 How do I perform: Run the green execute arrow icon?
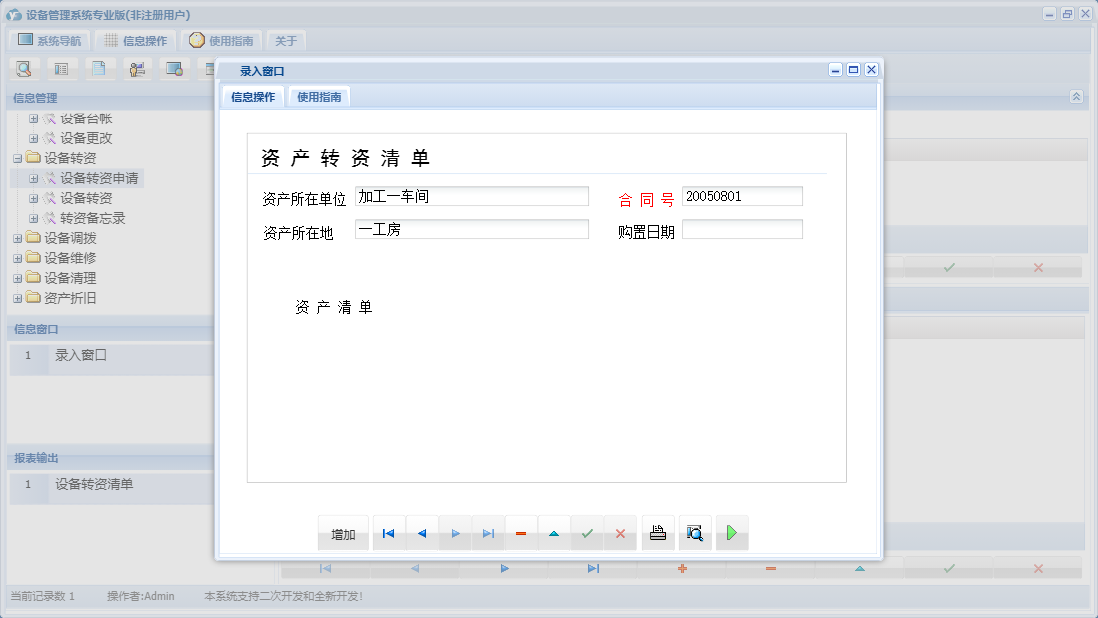tap(731, 533)
